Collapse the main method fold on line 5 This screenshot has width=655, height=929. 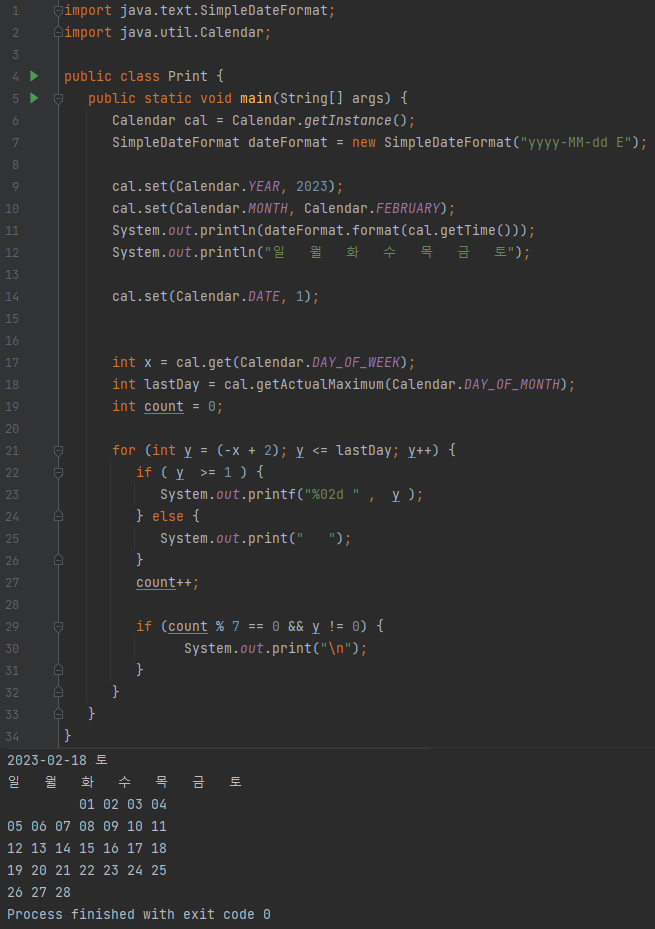tap(58, 98)
